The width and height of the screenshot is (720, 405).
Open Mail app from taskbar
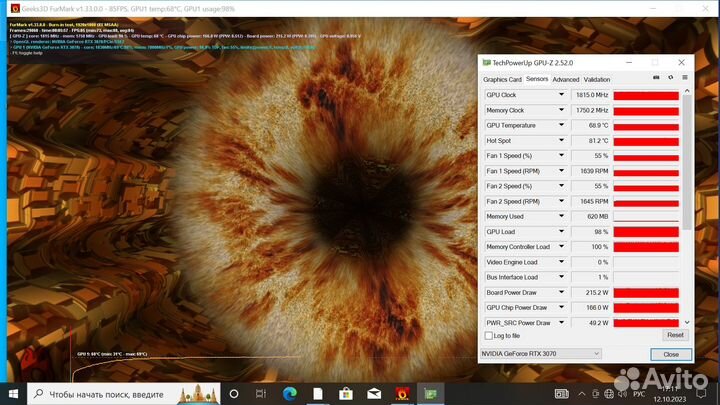coord(374,394)
